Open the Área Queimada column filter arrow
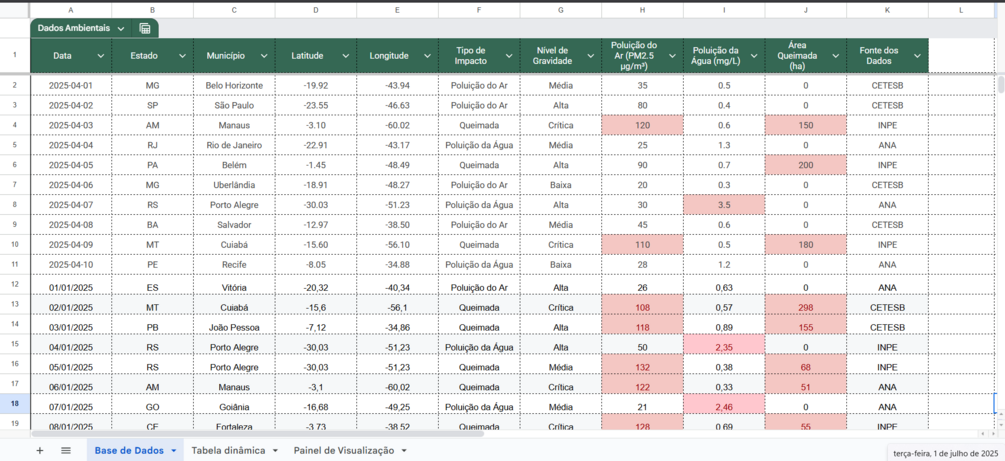 [x=835, y=56]
